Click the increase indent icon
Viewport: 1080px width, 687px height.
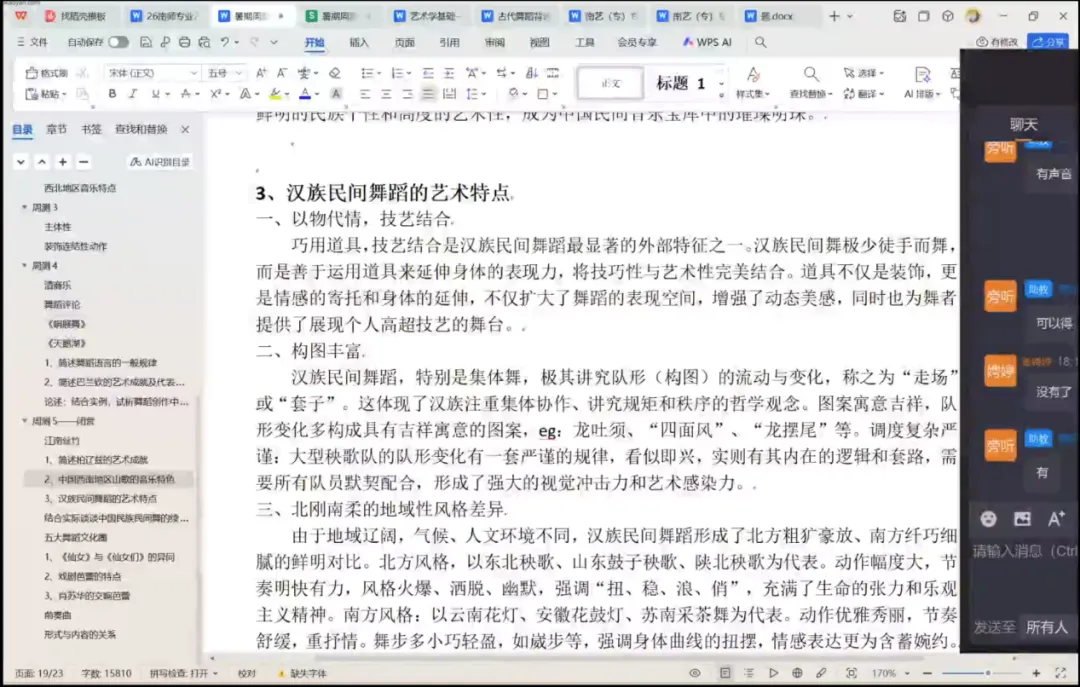coord(449,73)
